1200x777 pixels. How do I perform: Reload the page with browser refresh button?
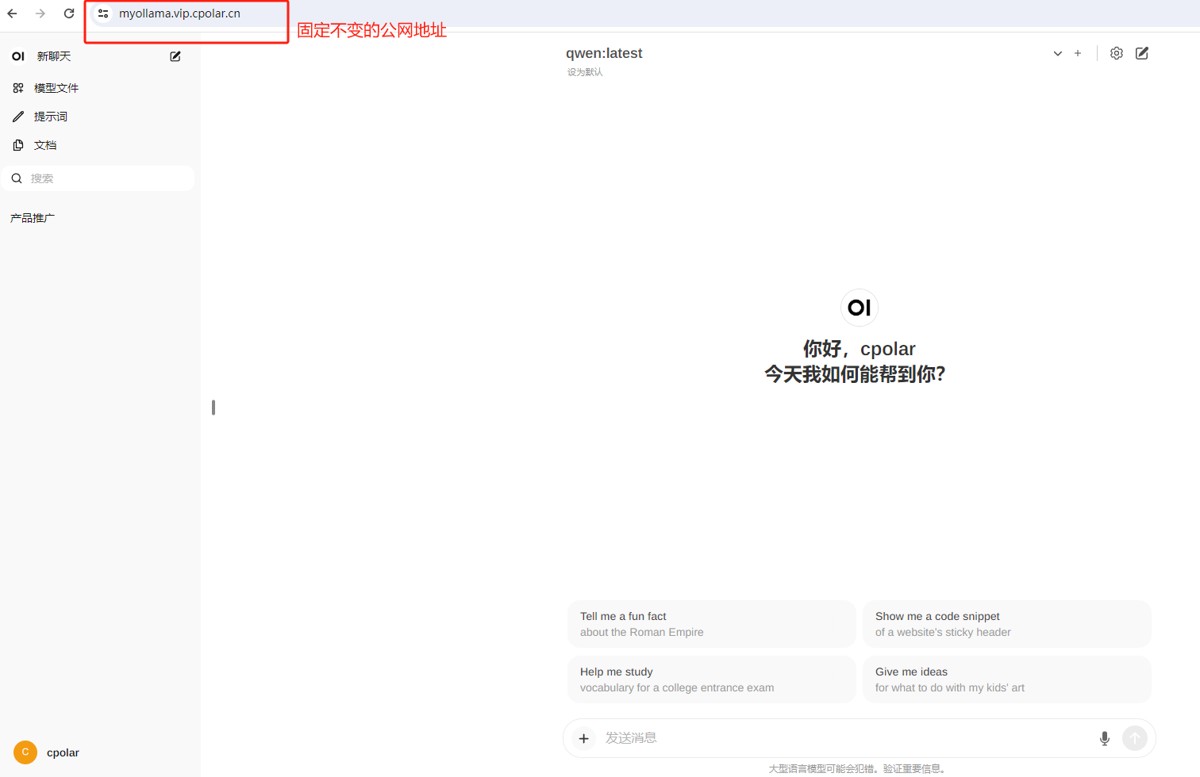pos(69,14)
